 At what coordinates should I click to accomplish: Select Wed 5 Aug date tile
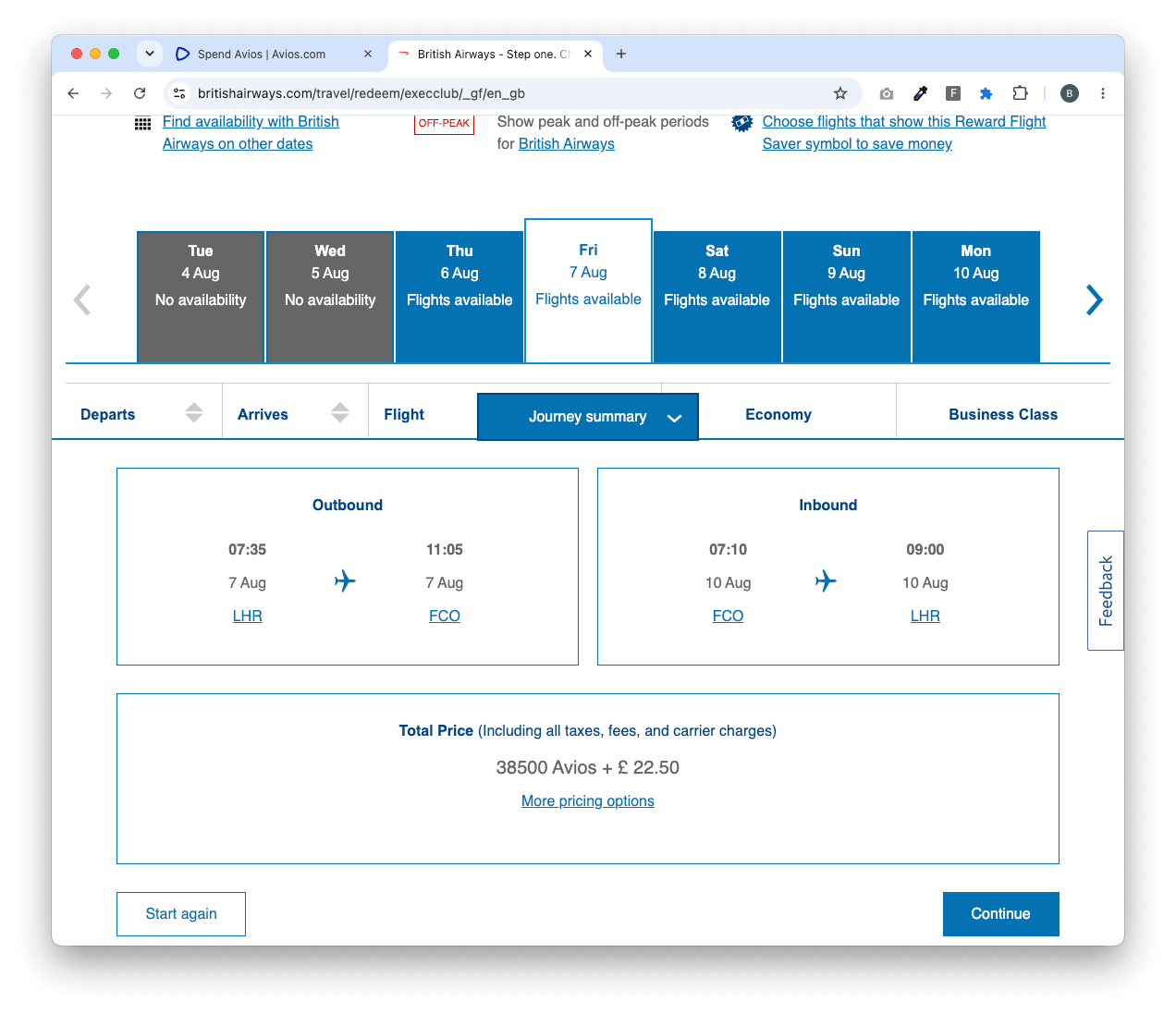pos(330,297)
